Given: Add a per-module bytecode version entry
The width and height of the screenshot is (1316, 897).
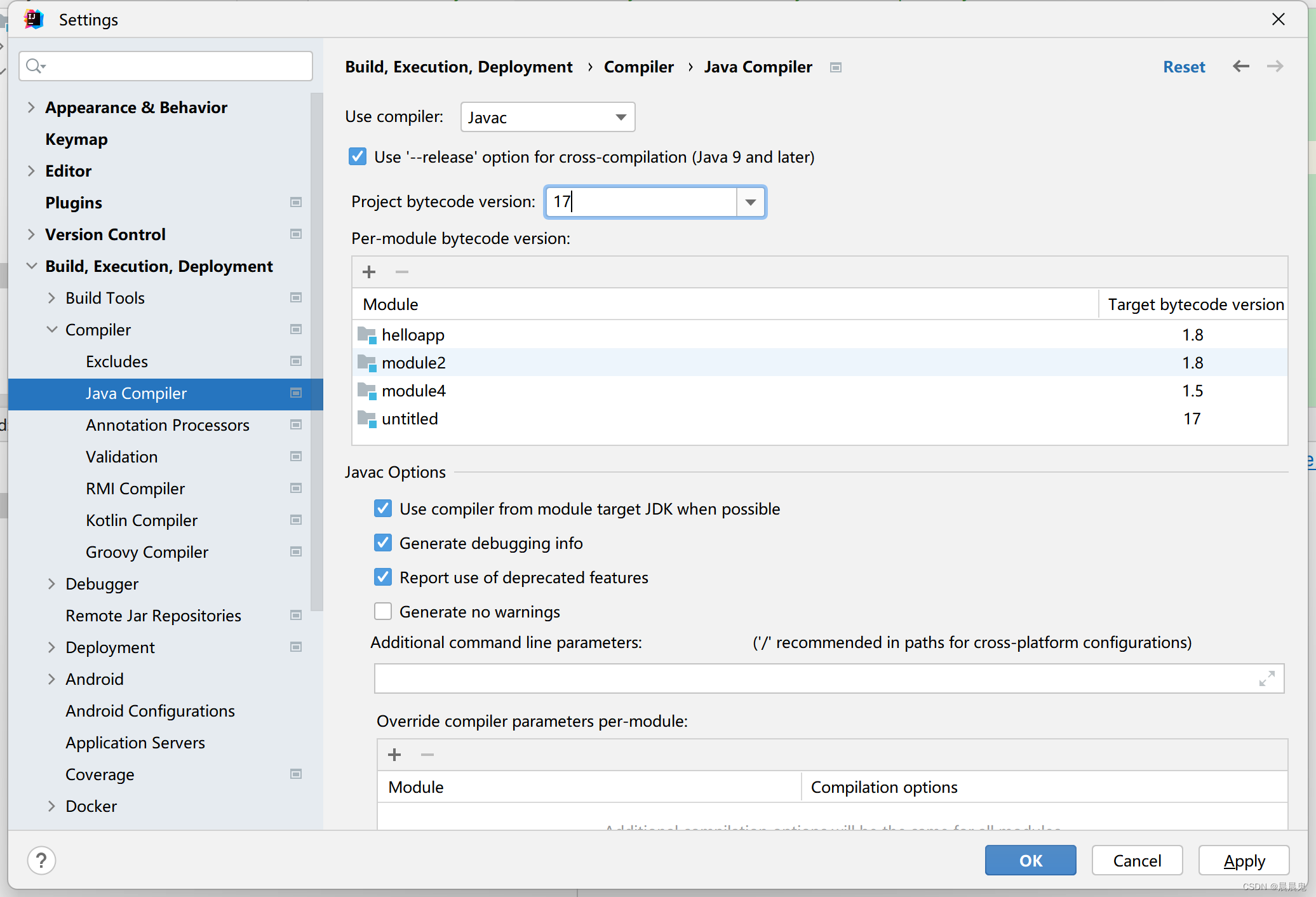Looking at the screenshot, I should coord(369,273).
